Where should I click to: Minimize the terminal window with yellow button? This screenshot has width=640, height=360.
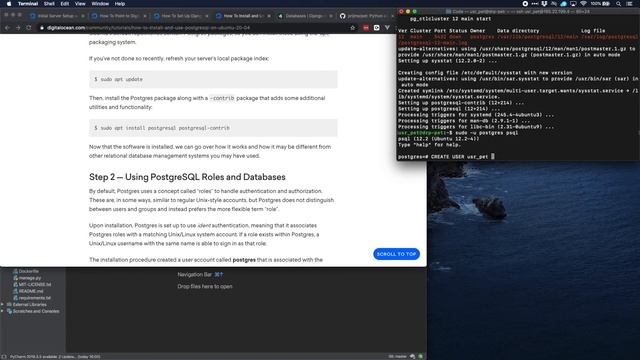click(x=408, y=11)
